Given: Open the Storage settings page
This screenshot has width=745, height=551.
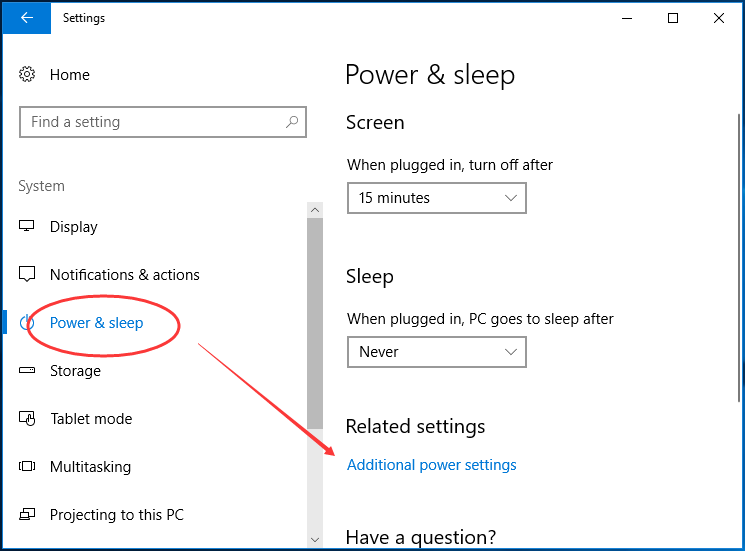Looking at the screenshot, I should point(75,370).
